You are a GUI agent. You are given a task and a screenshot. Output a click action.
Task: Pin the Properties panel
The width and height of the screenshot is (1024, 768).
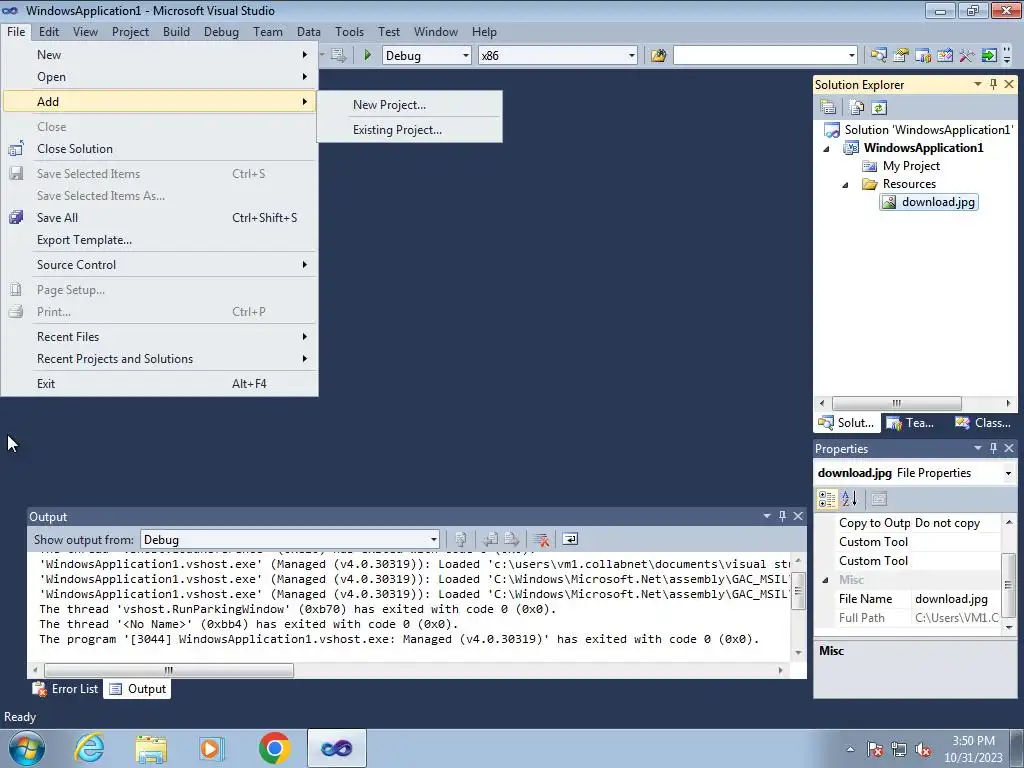[x=993, y=448]
